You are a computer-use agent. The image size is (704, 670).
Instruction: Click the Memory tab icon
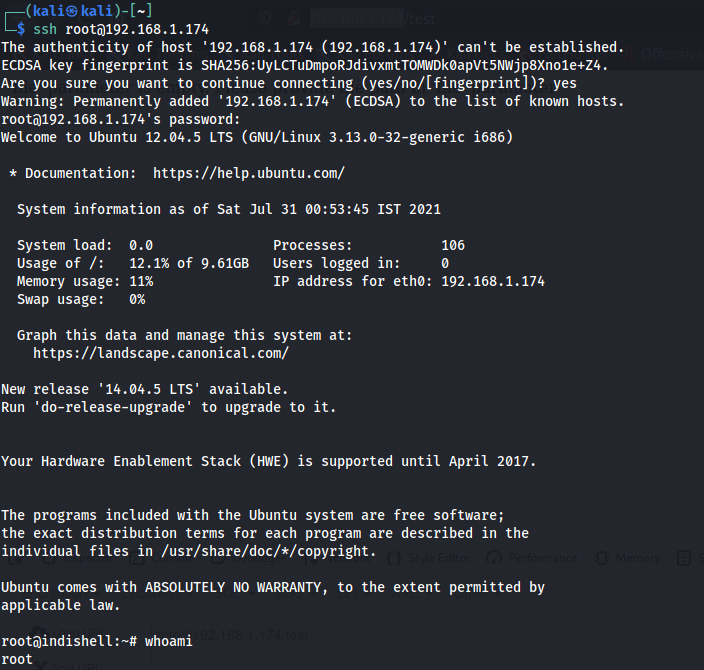tap(600, 558)
